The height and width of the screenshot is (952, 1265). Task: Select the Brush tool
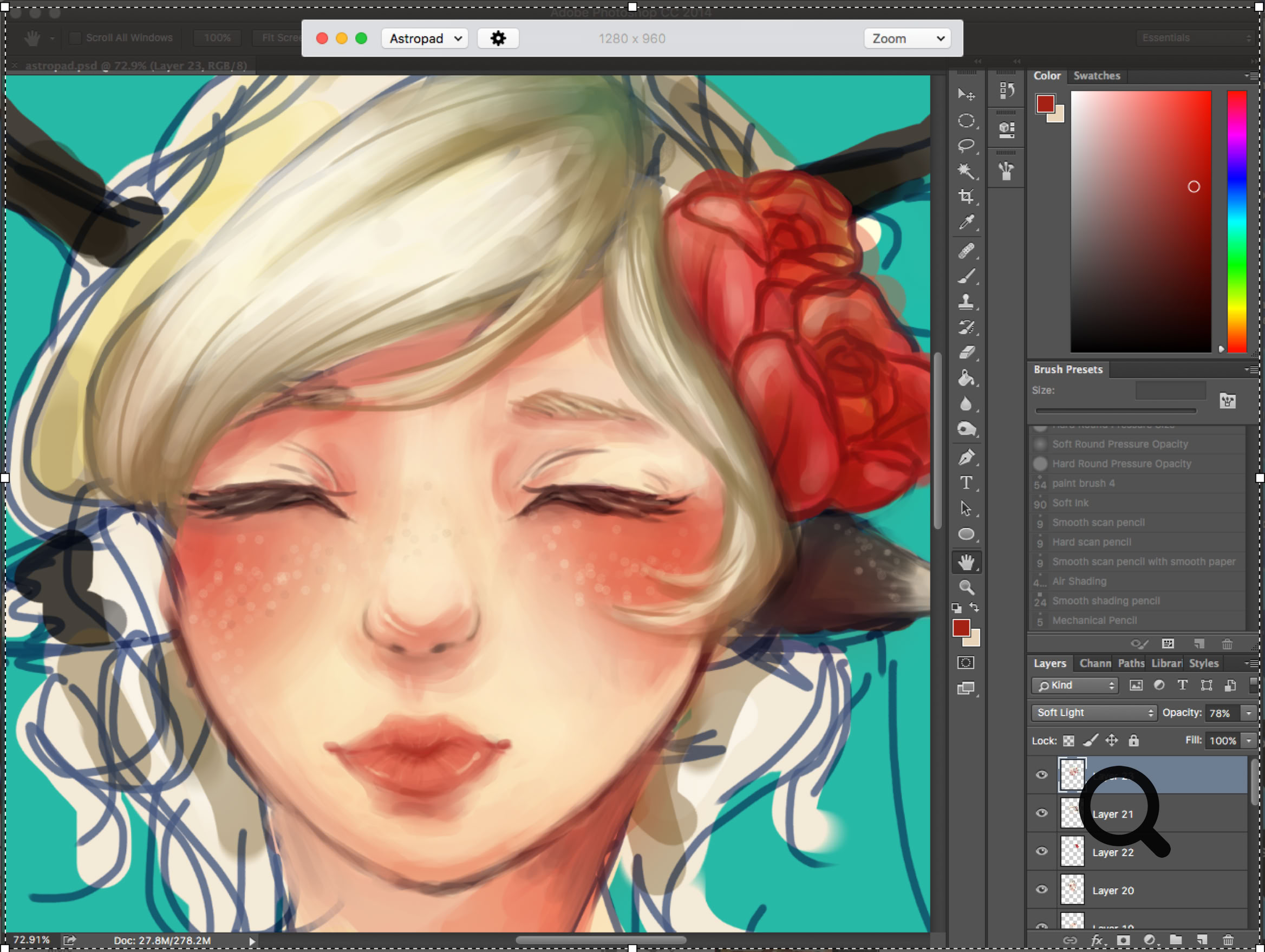pos(967,277)
